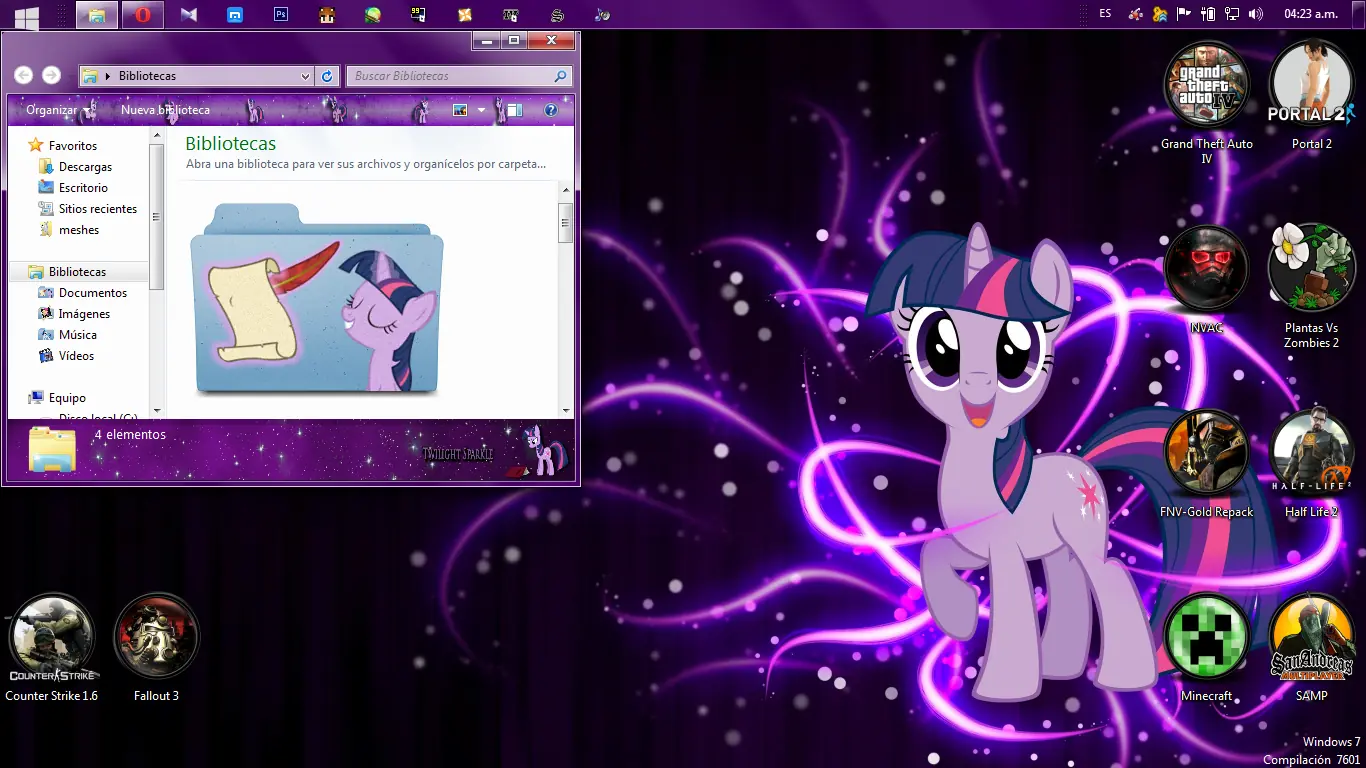The height and width of the screenshot is (768, 1366).
Task: Select the Twilight Sparkle library folder thumbnail
Action: click(317, 297)
